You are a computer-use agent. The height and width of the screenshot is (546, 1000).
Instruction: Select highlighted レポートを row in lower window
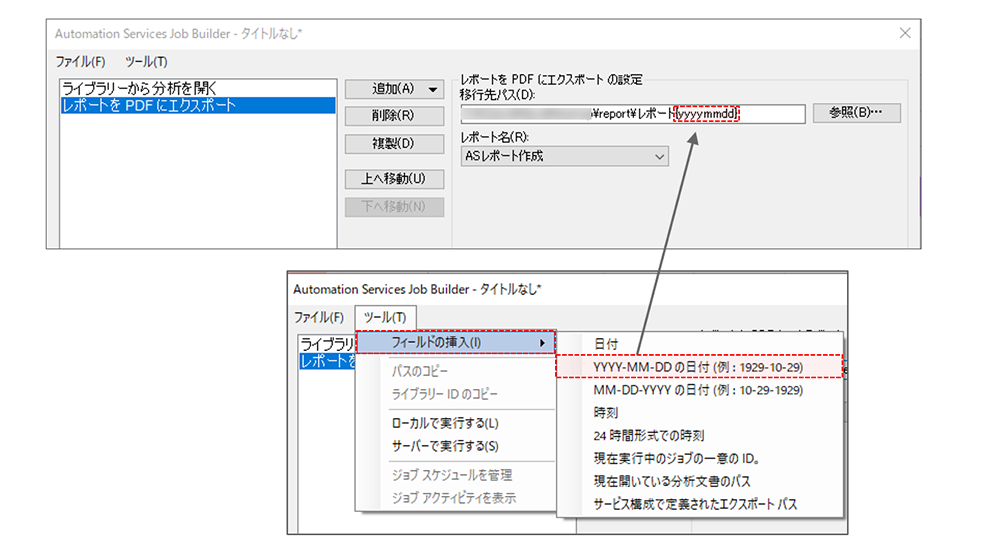point(327,361)
